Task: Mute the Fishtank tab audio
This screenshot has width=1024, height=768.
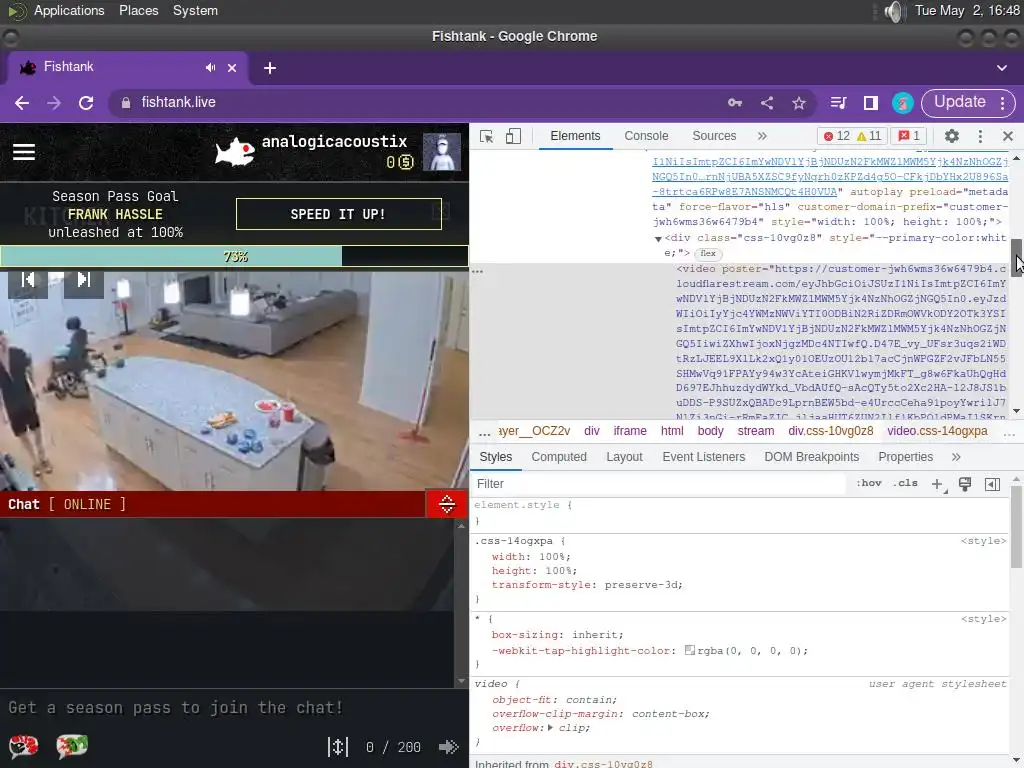Action: point(210,67)
